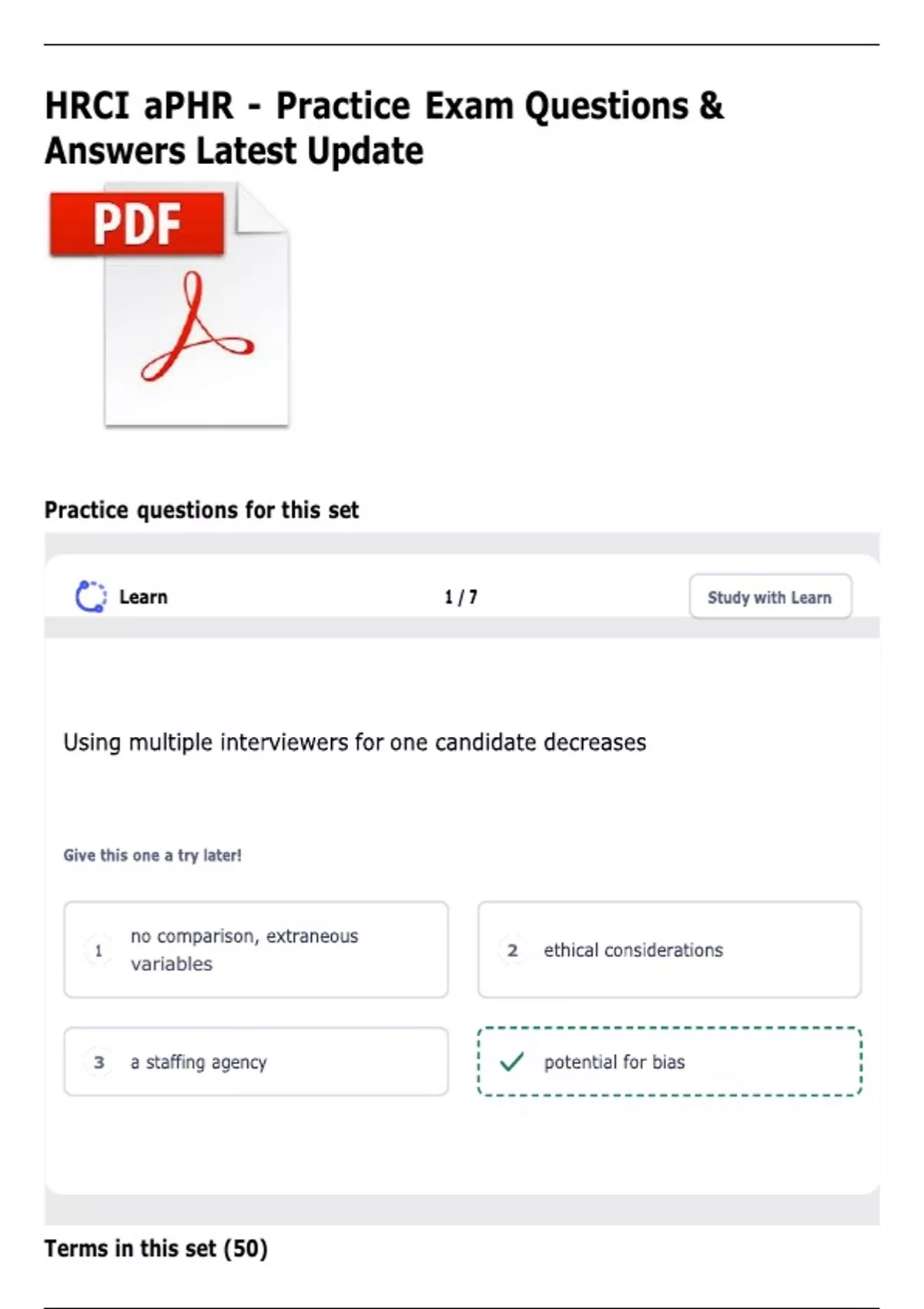Click the number 1 answer badge
Image resolution: width=924 pixels, height=1309 pixels.
99,950
